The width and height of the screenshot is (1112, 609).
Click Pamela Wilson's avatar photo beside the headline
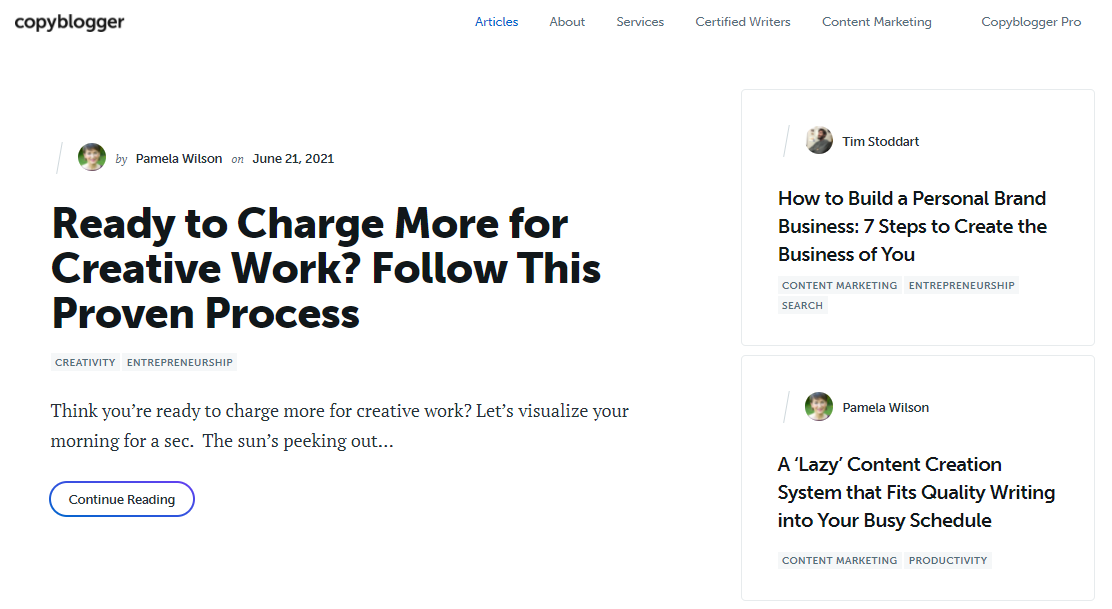coord(91,157)
